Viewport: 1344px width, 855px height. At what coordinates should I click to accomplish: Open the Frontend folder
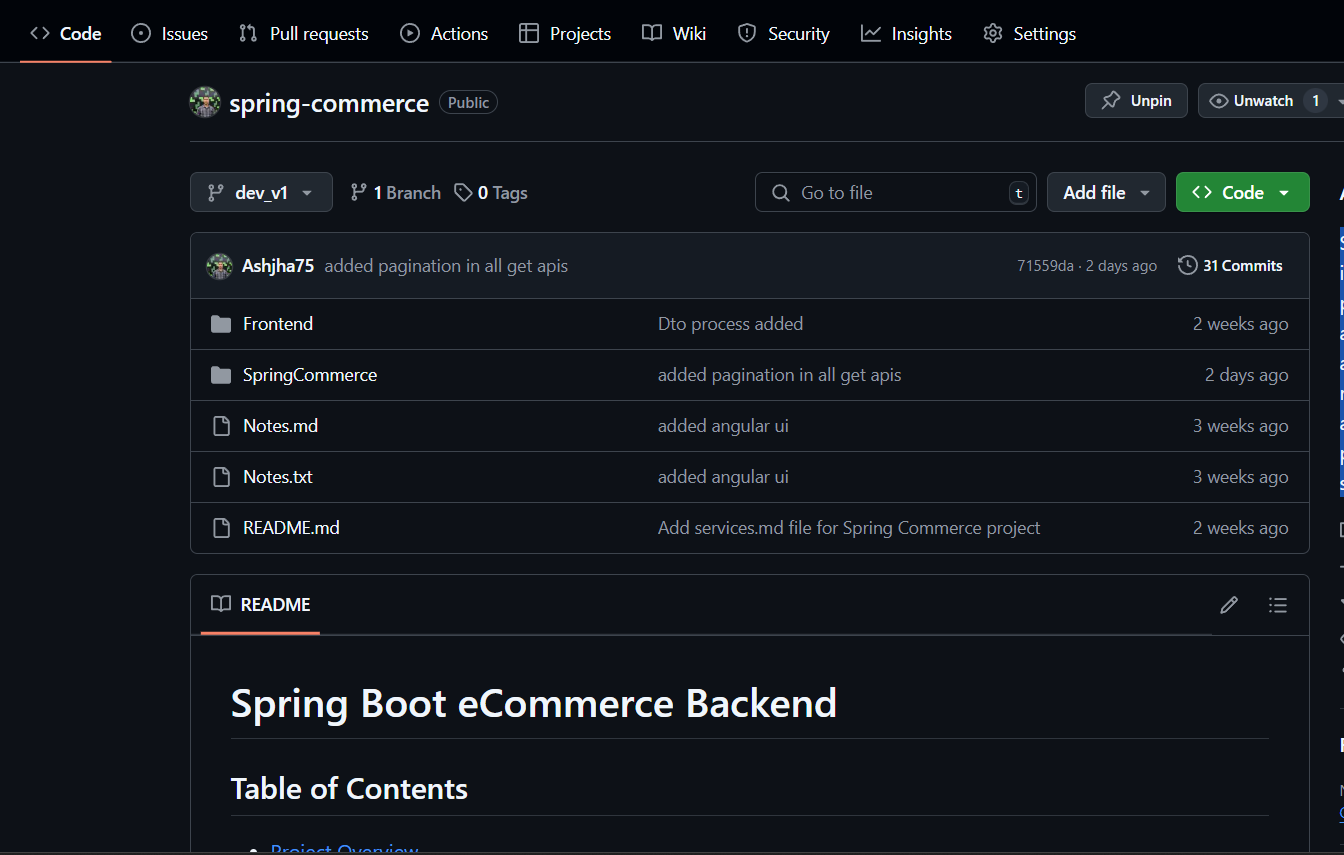278,324
